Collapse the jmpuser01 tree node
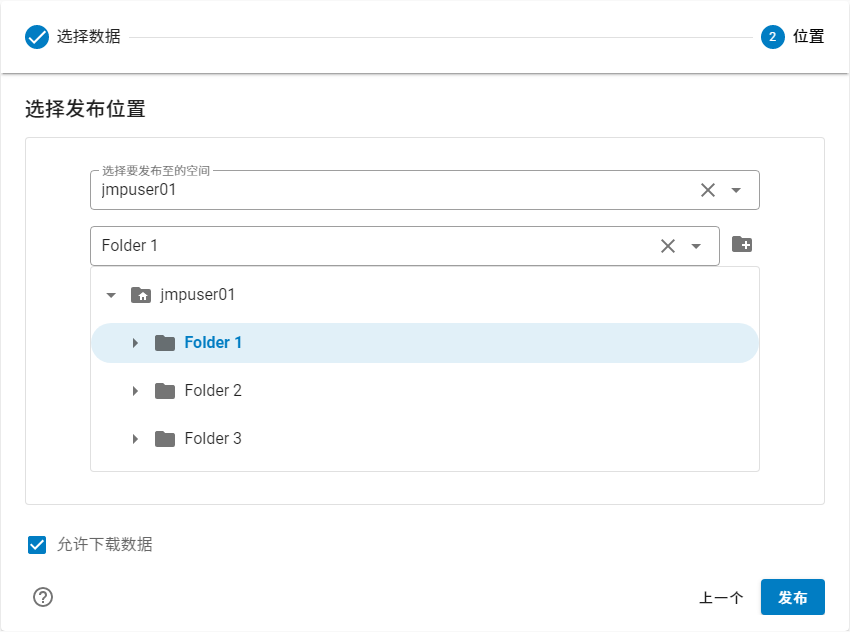This screenshot has width=850, height=632. tap(111, 294)
